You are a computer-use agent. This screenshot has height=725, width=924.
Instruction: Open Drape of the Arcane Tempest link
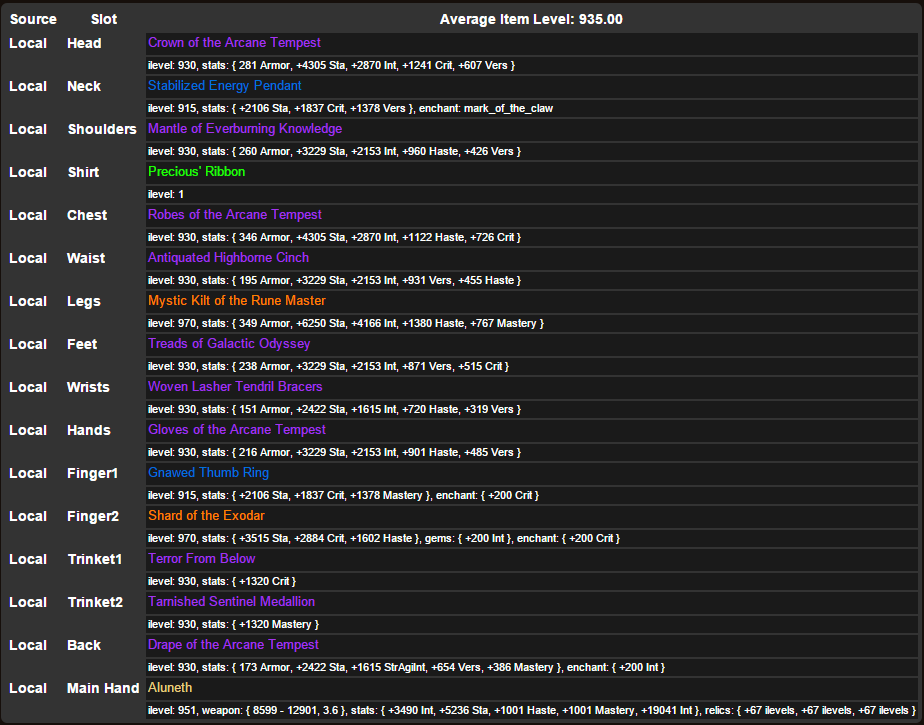click(x=233, y=645)
